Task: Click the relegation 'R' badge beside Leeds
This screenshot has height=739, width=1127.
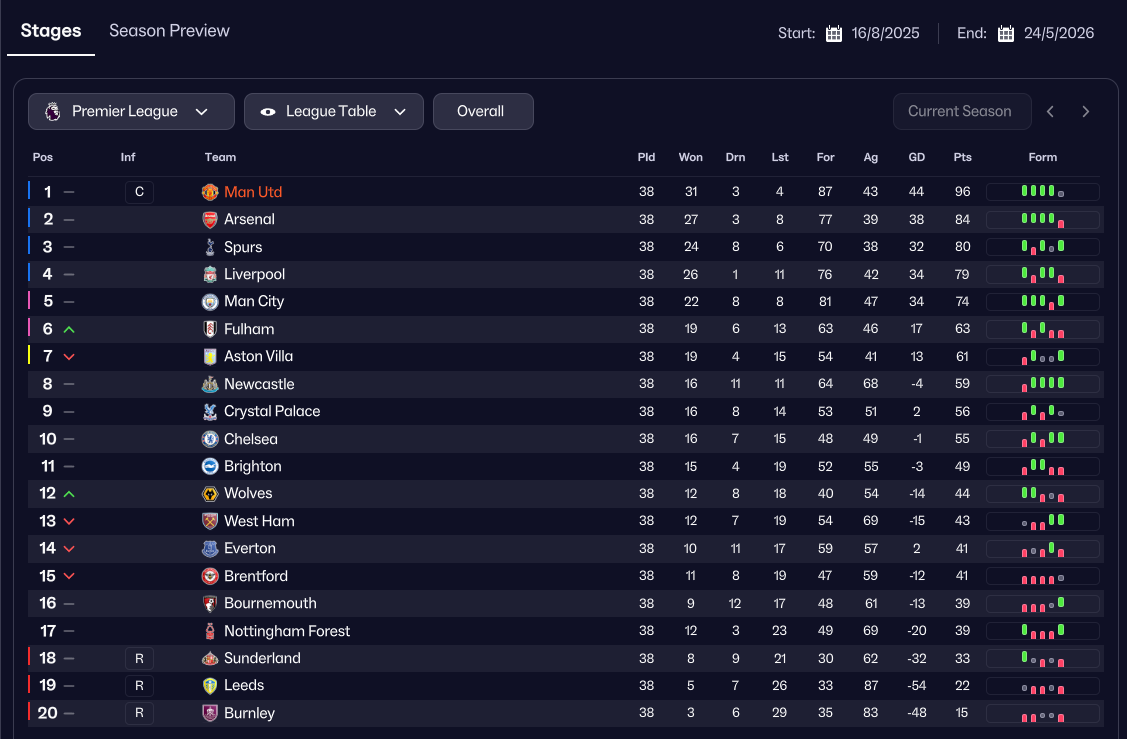Action: tap(139, 685)
